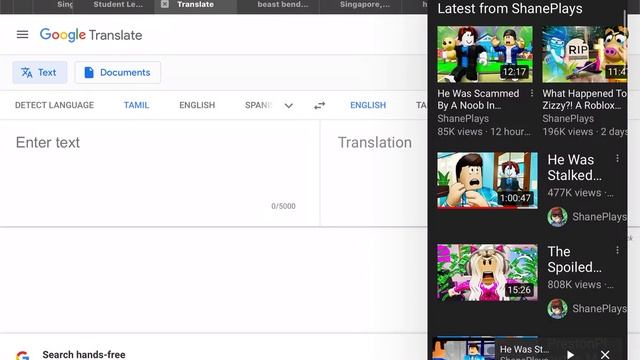Open He Was Scammed By A Noob title
This screenshot has width=640, height=360.
[x=478, y=100]
